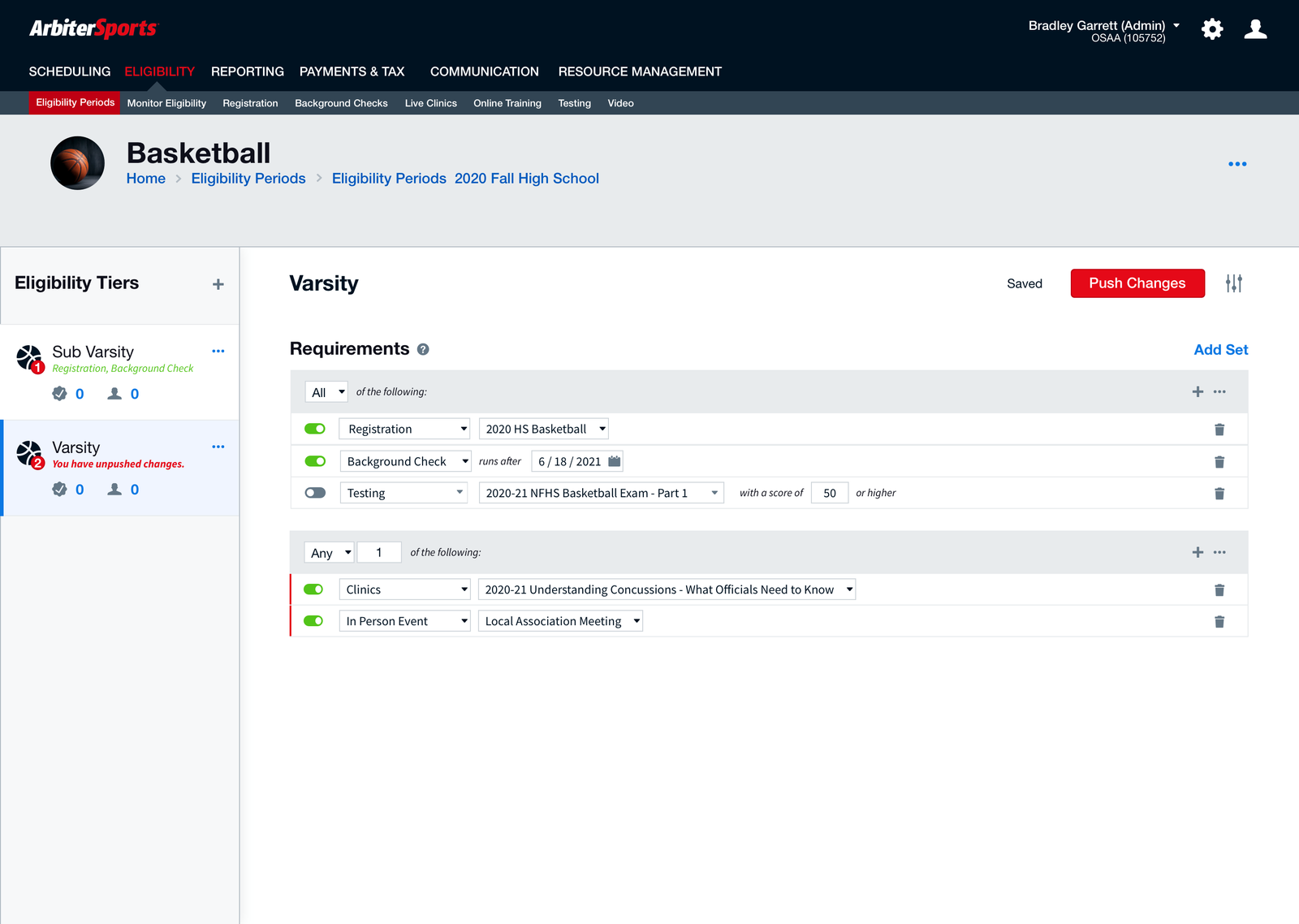Open the user profile icon
This screenshot has width=1299, height=924.
click(x=1255, y=29)
